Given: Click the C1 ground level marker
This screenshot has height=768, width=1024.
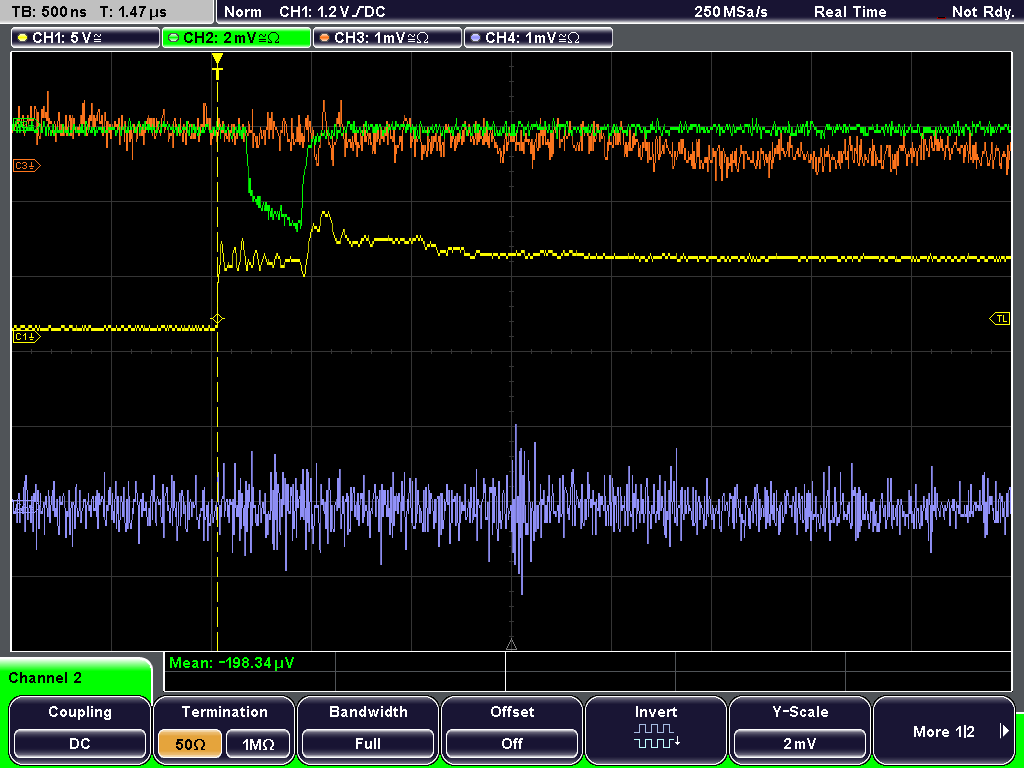Looking at the screenshot, I should click(x=27, y=337).
